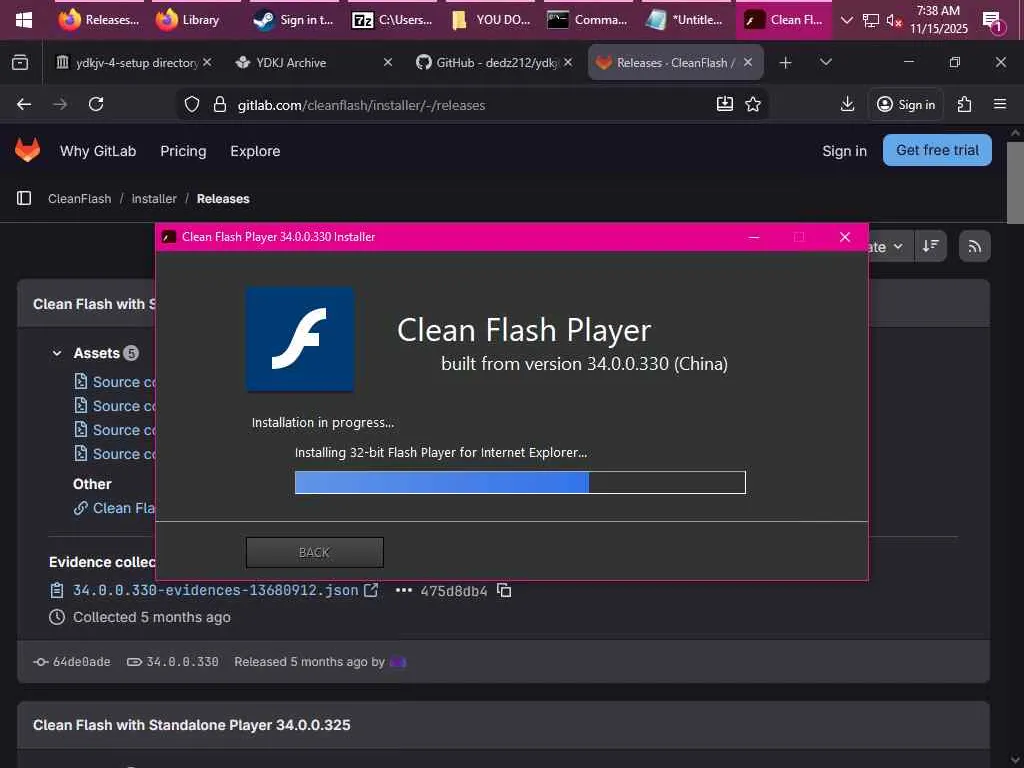Click GitLab Sign in link
This screenshot has width=1024, height=768.
[x=844, y=151]
